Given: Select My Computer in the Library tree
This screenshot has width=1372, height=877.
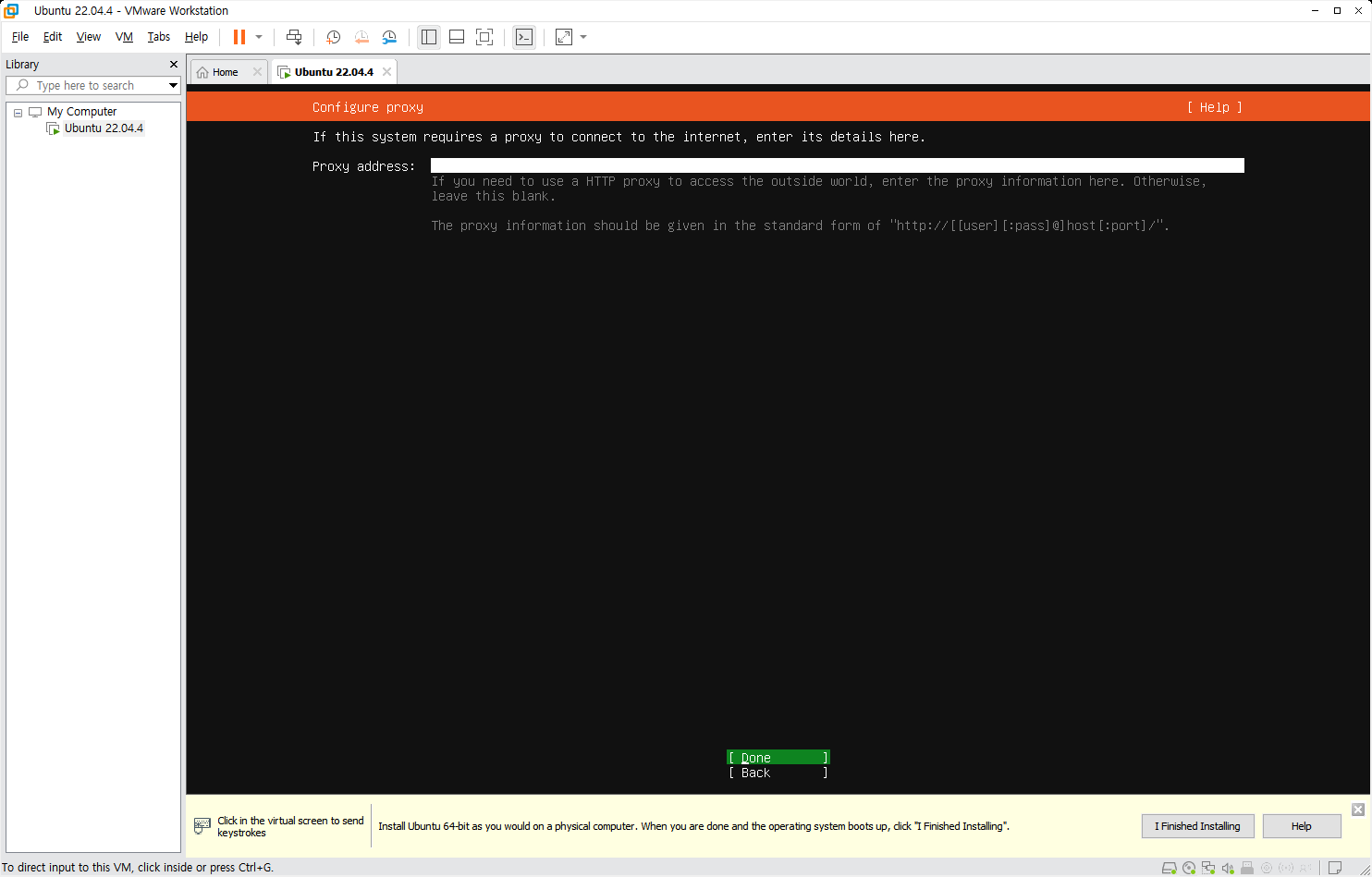Looking at the screenshot, I should (81, 112).
